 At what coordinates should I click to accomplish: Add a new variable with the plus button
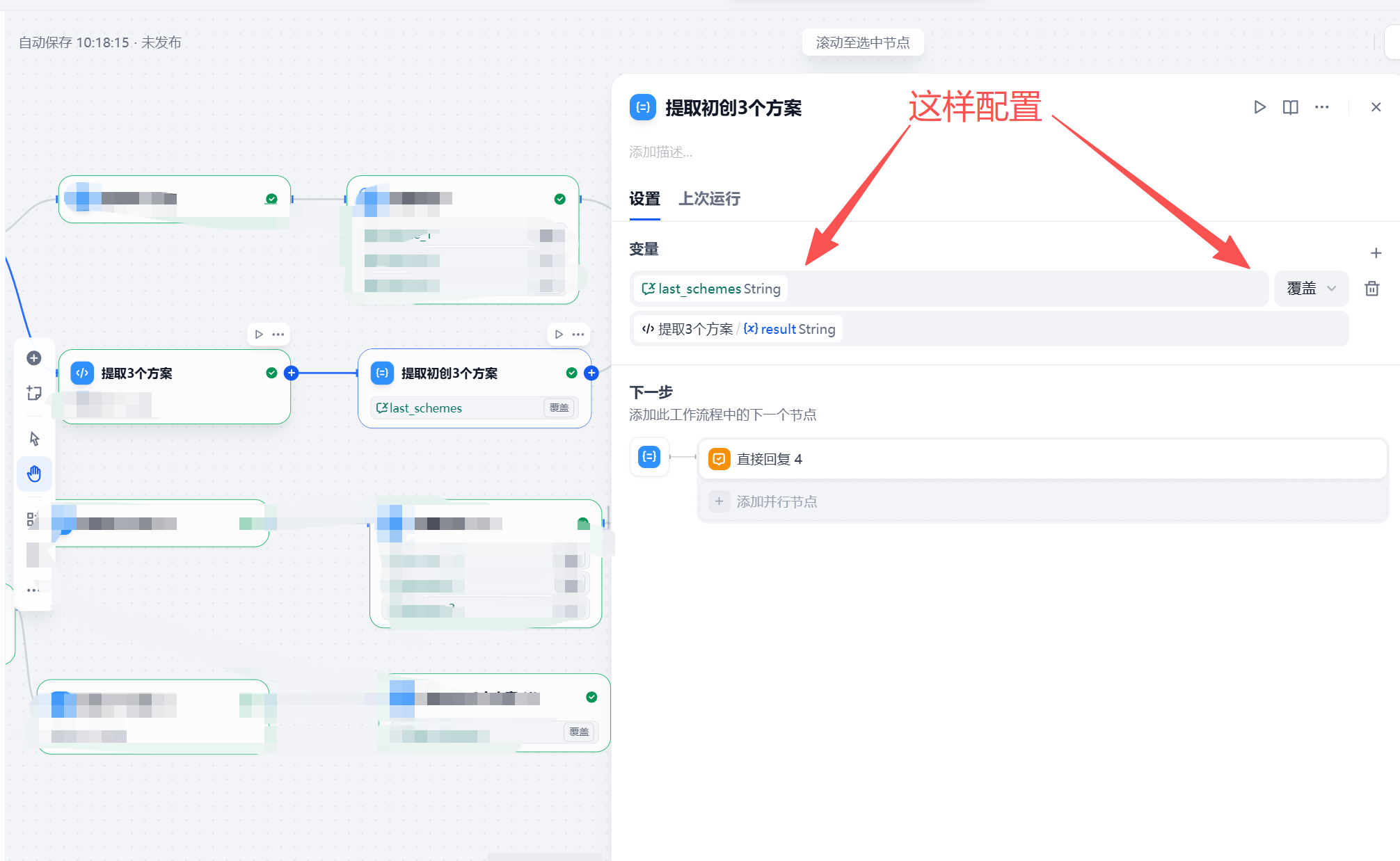[x=1376, y=252]
